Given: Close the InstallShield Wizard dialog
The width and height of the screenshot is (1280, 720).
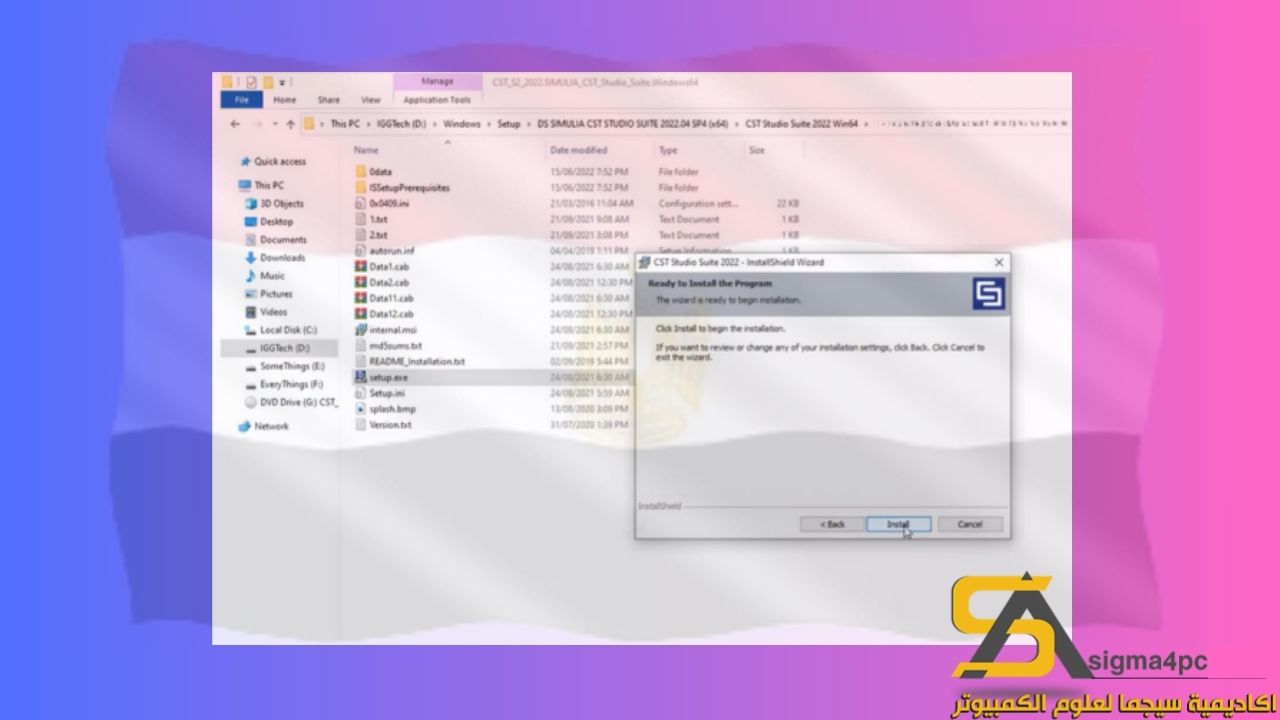Looking at the screenshot, I should tap(998, 262).
